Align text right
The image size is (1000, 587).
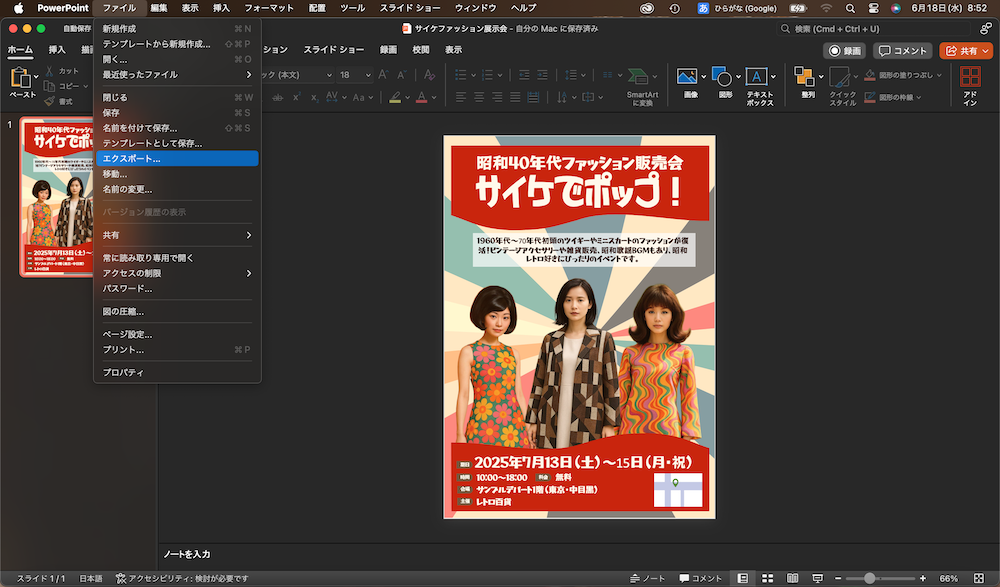tap(497, 97)
